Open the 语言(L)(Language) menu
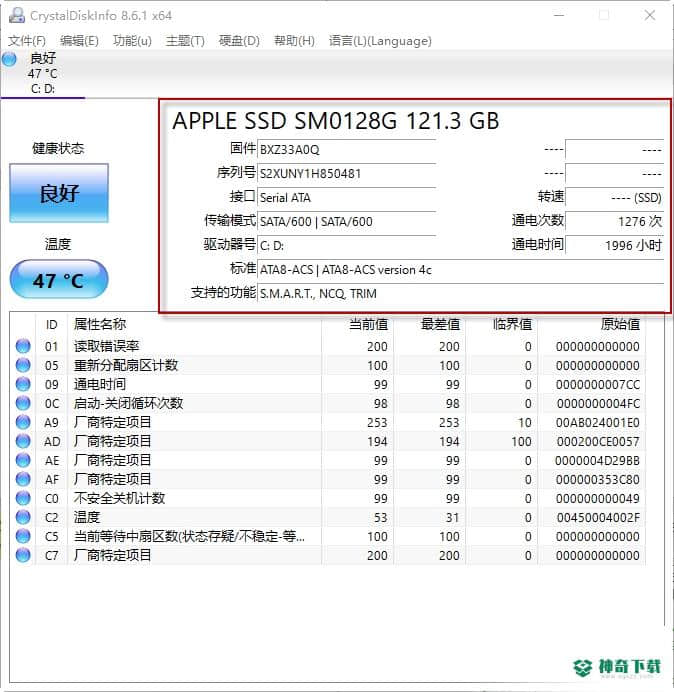This screenshot has height=692, width=674. [x=380, y=41]
